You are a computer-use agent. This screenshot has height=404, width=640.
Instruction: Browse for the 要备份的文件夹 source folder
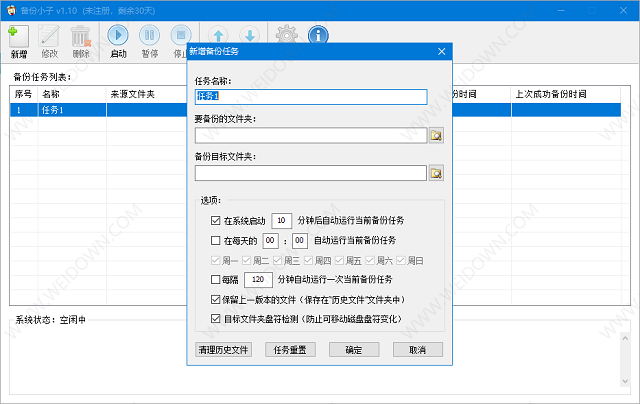point(436,135)
